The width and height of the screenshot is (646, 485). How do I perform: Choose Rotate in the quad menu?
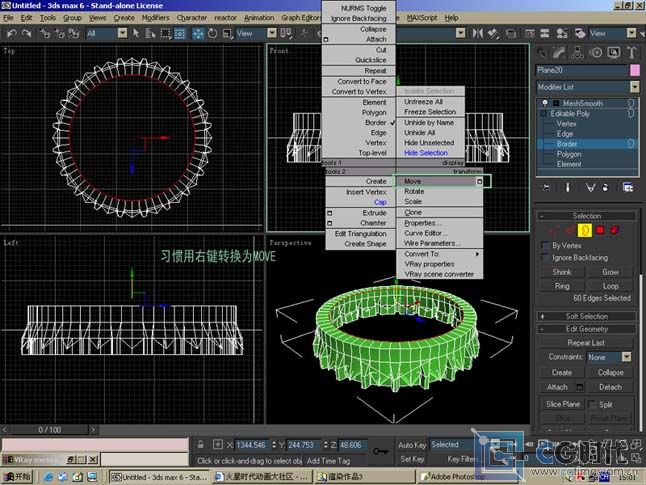414,192
